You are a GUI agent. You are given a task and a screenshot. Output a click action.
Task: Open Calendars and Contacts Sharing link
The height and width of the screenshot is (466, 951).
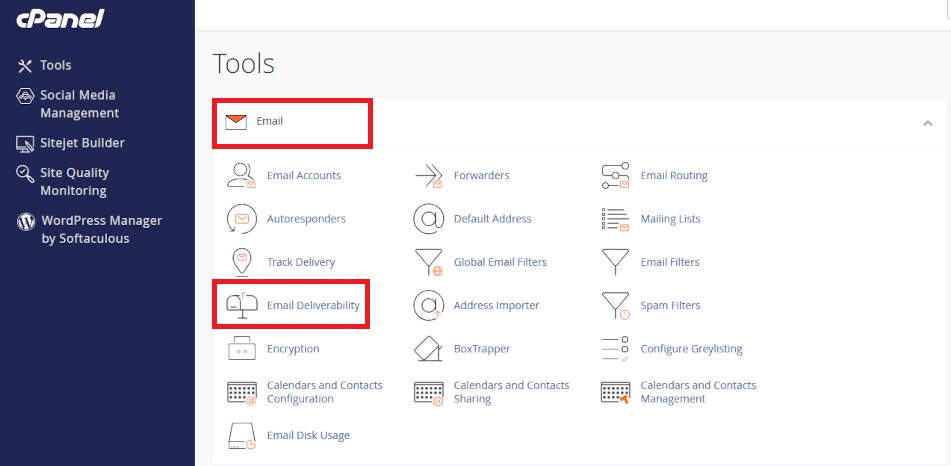point(511,392)
